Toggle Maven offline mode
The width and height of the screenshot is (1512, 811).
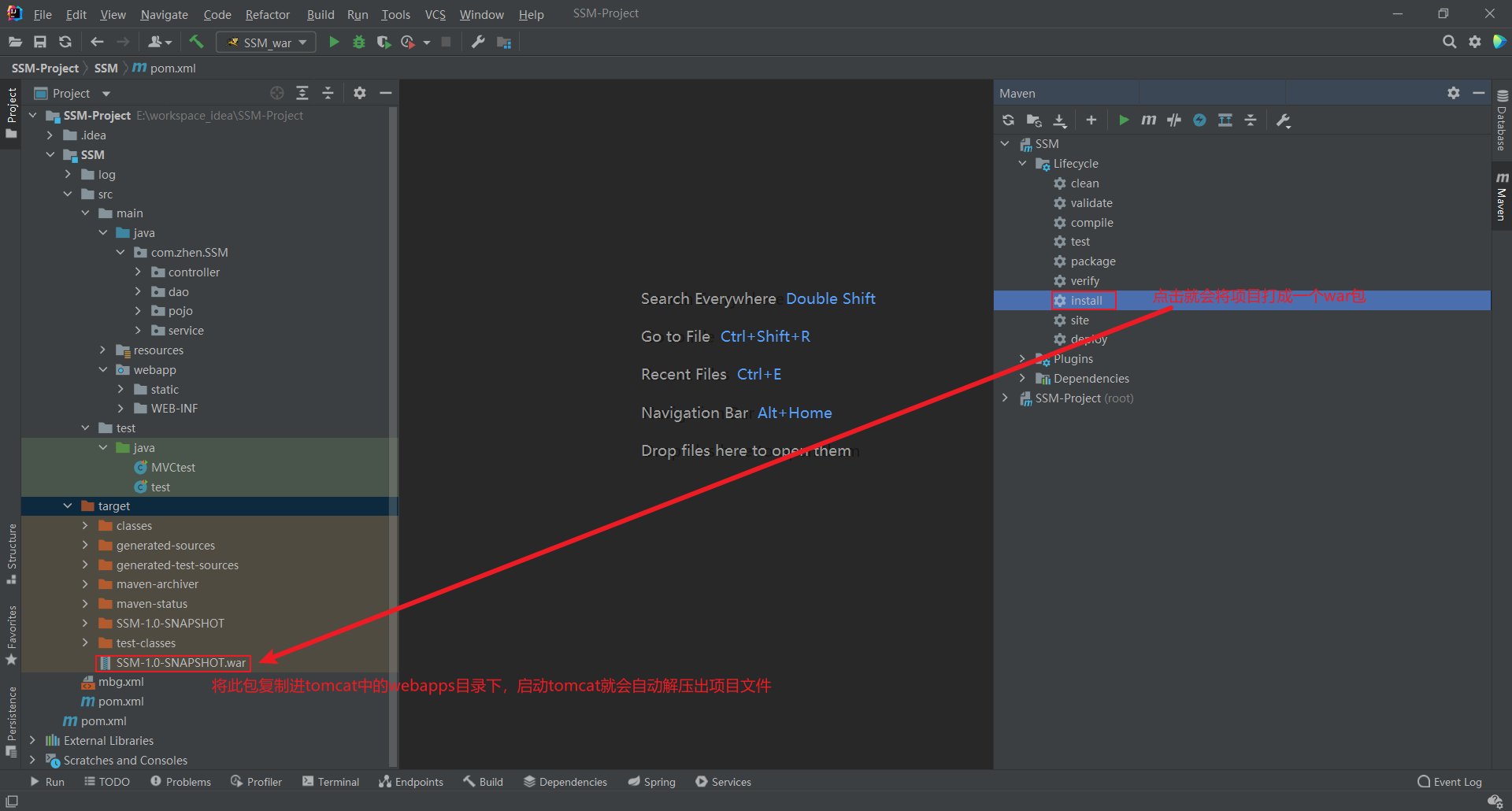click(x=1174, y=120)
